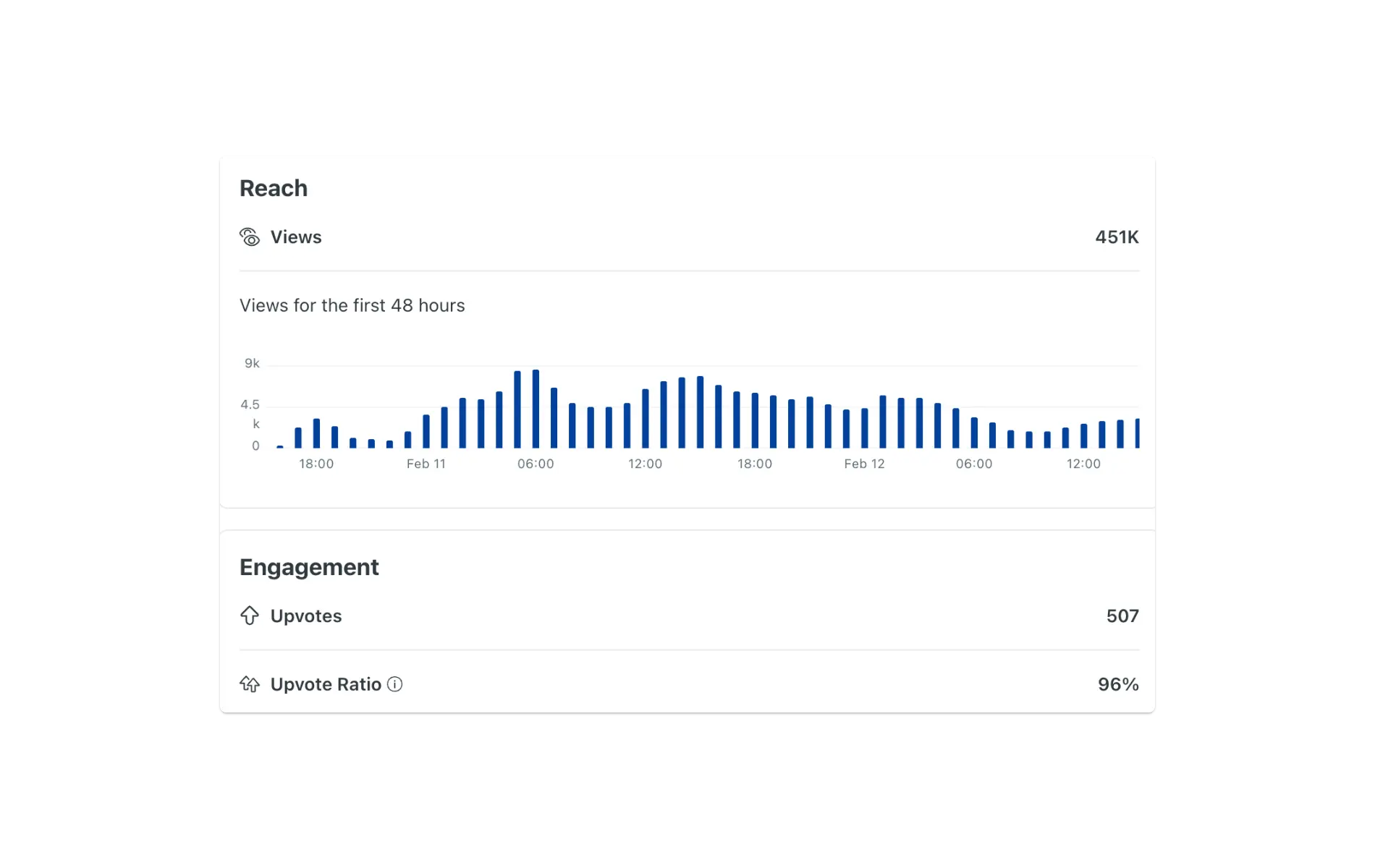
Task: Click the 9k y-axis label
Action: pyautogui.click(x=252, y=363)
